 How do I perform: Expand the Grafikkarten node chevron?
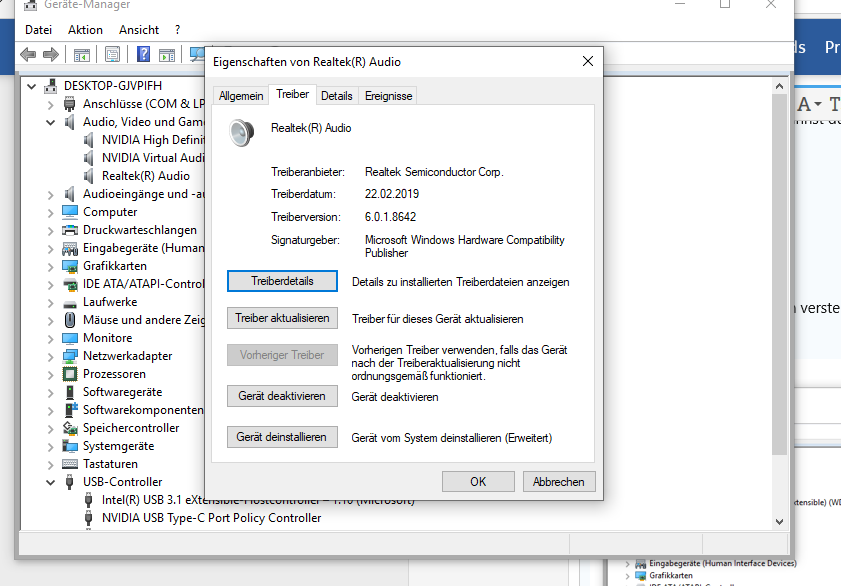pos(51,267)
